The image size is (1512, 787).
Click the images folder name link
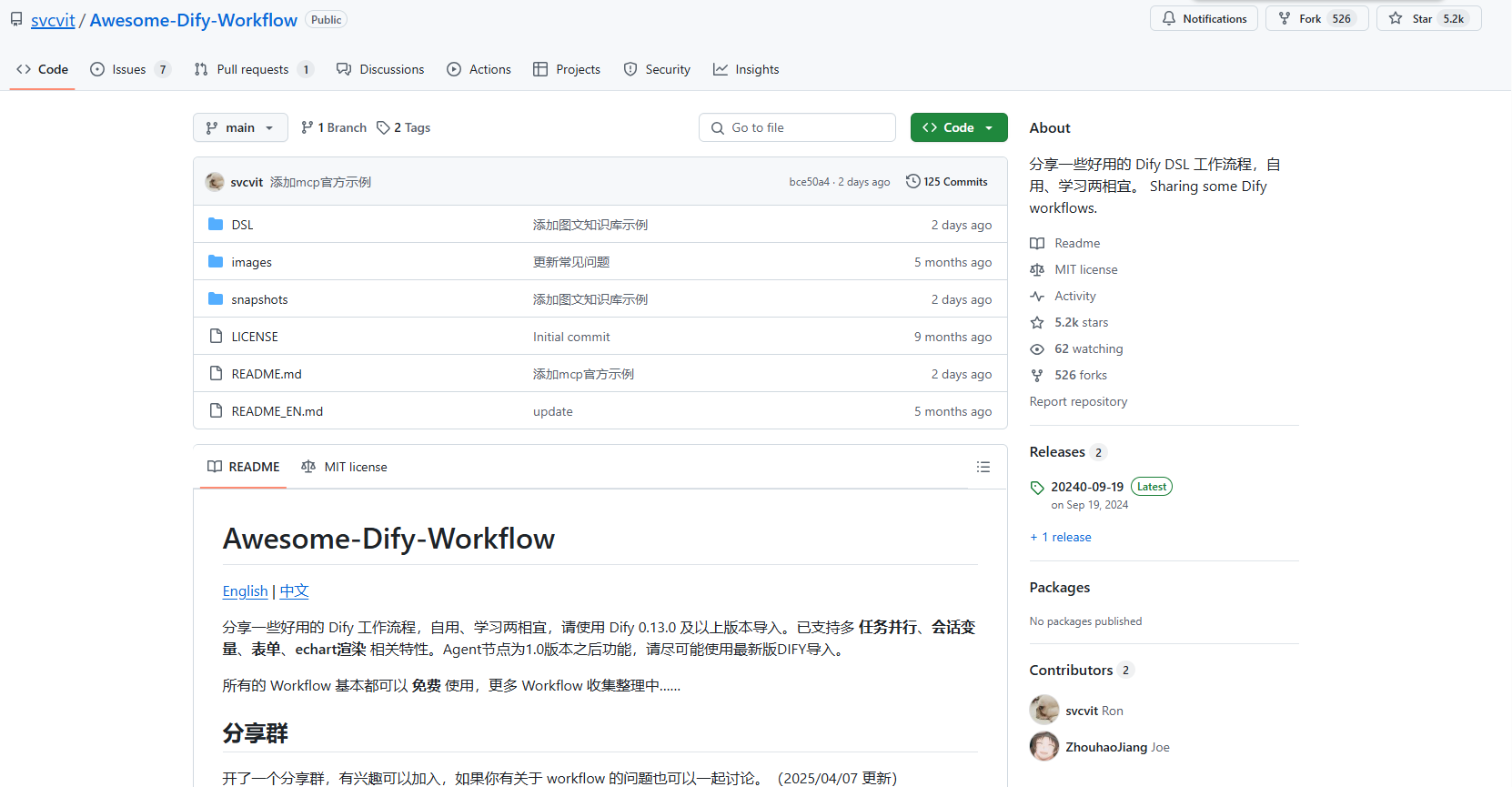[251, 262]
